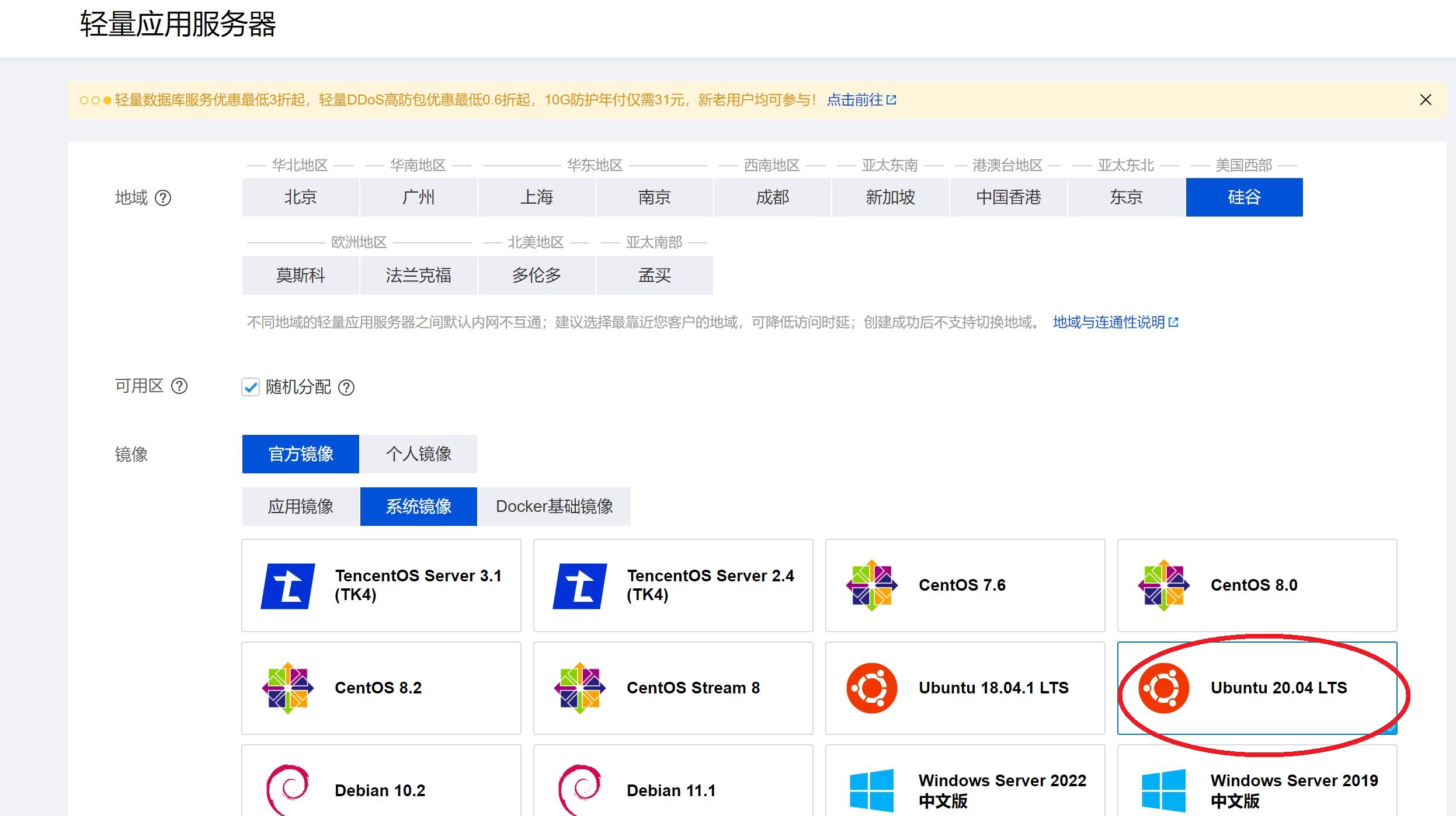Click the Windows Server 2019 logo icon
Image resolution: width=1456 pixels, height=816 pixels.
coord(1163,790)
